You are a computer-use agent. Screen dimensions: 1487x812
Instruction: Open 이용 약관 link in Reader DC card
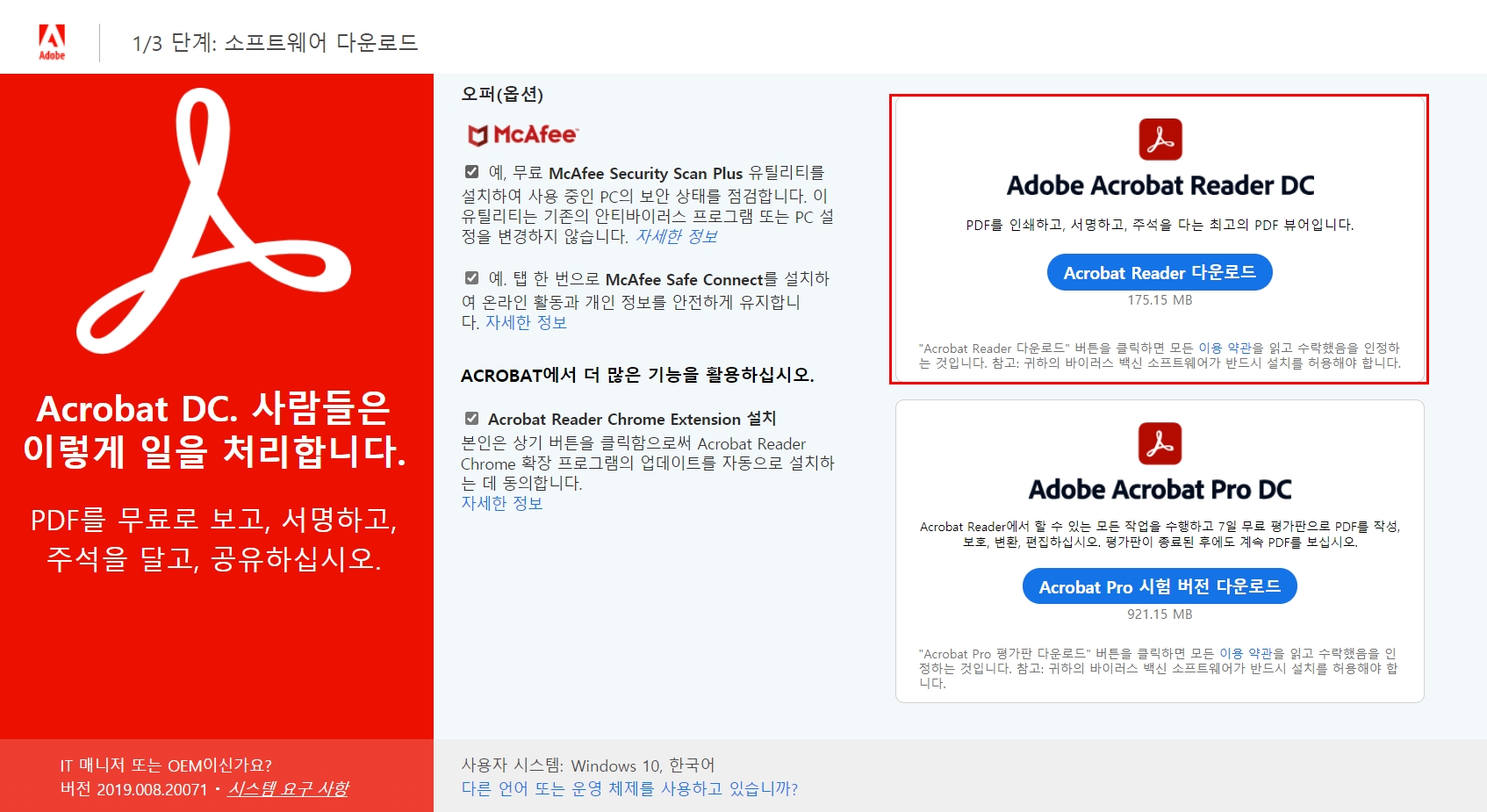pos(1225,348)
